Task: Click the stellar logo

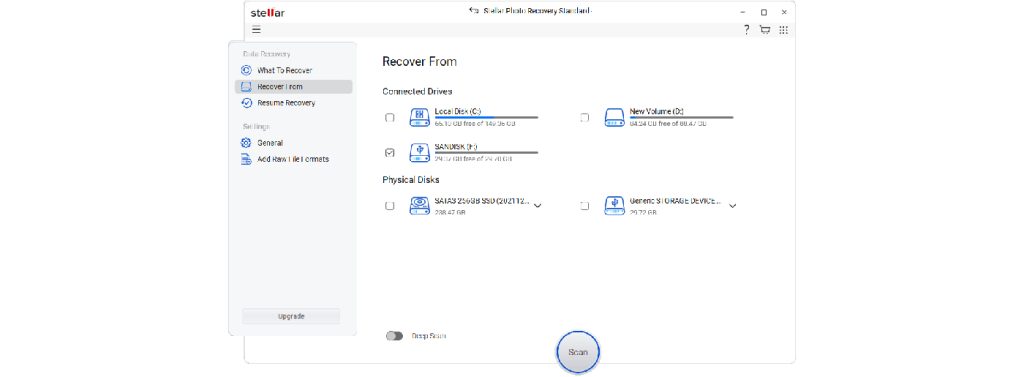Action: 268,12
